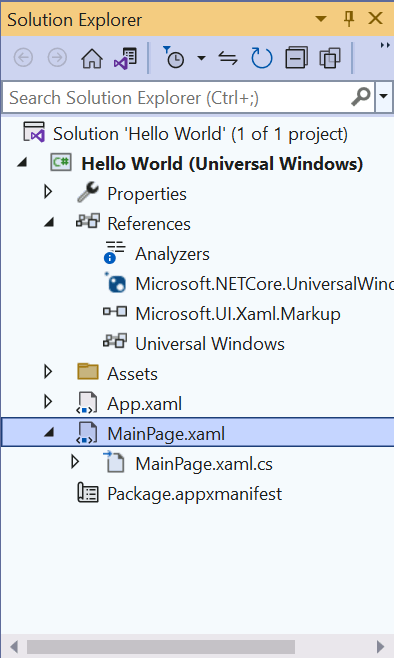Click the Universal Windows SDK icon
This screenshot has width=394, height=658.
pyautogui.click(x=115, y=341)
